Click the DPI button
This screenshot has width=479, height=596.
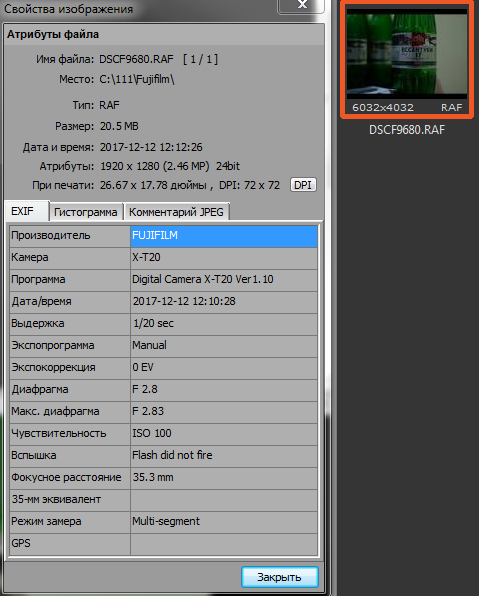coord(303,185)
